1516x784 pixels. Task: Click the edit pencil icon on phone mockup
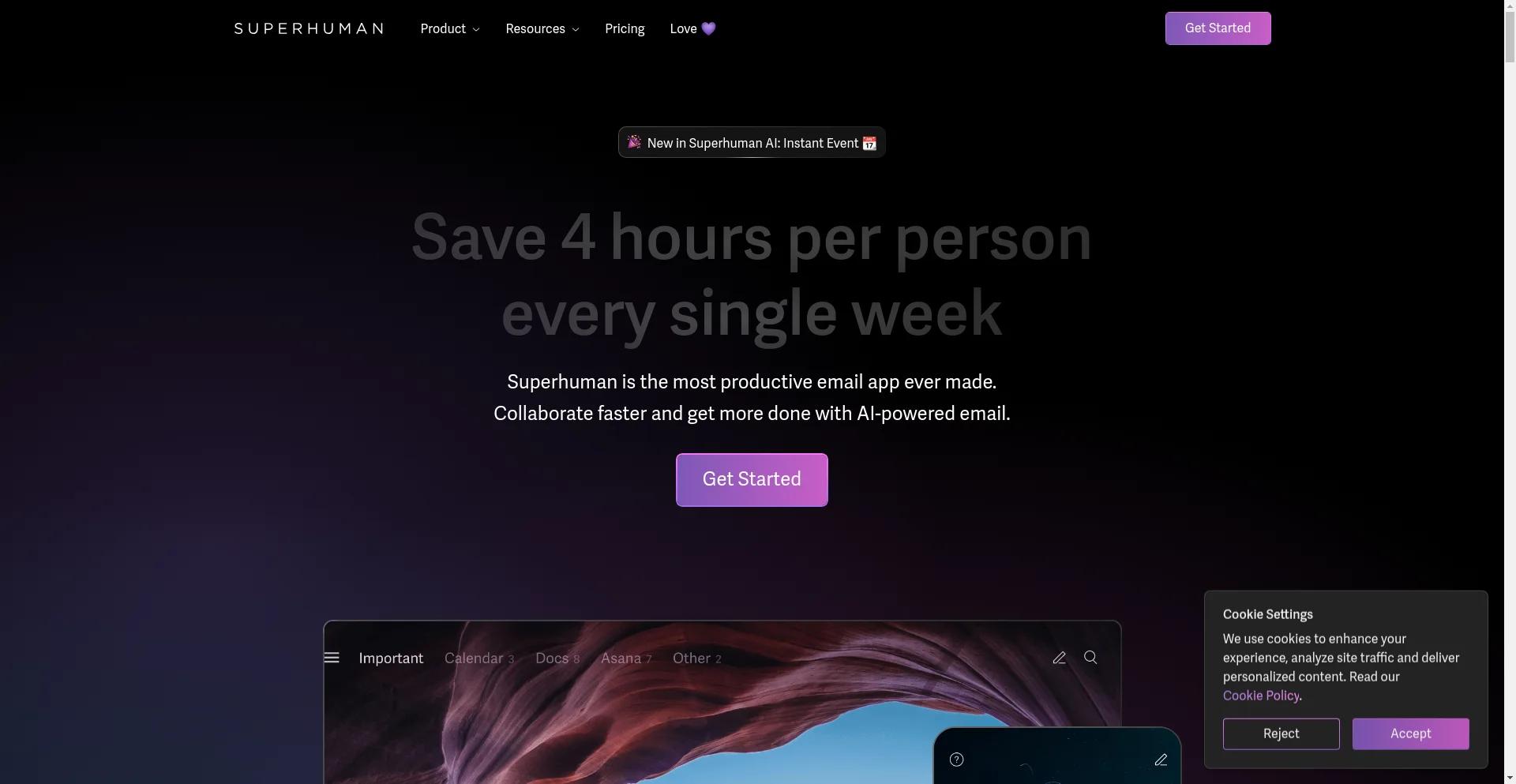[1161, 760]
